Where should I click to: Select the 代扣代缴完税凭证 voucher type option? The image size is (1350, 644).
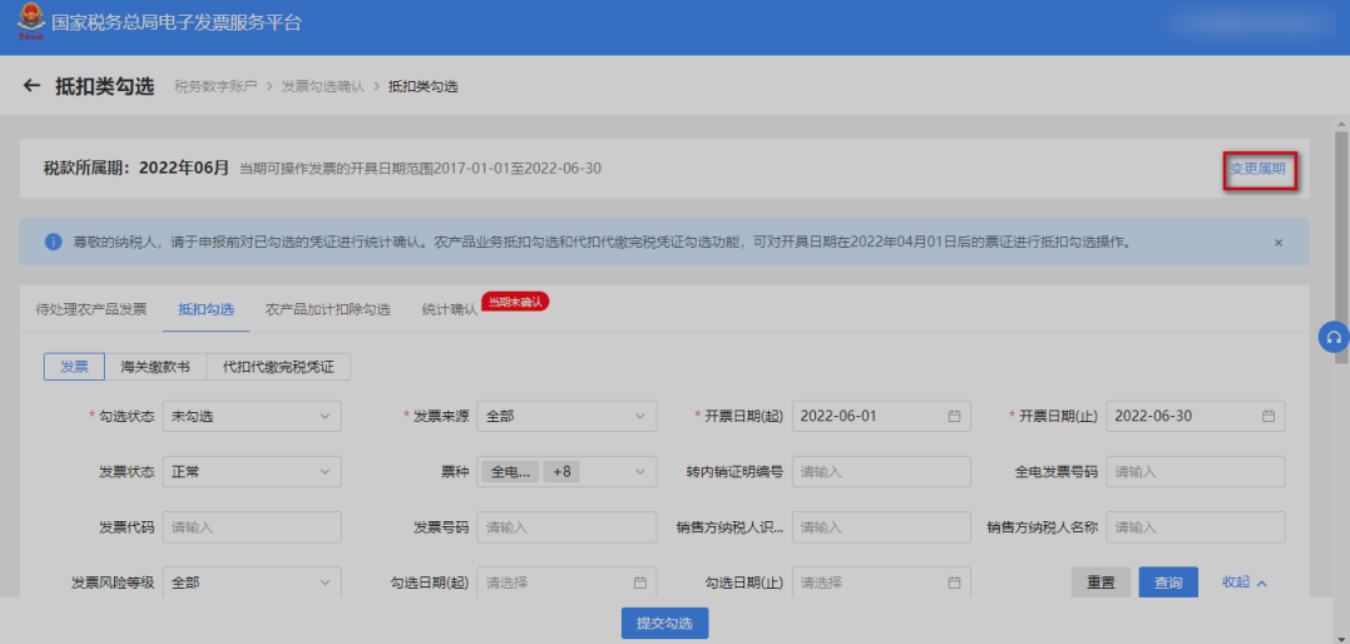pos(278,367)
